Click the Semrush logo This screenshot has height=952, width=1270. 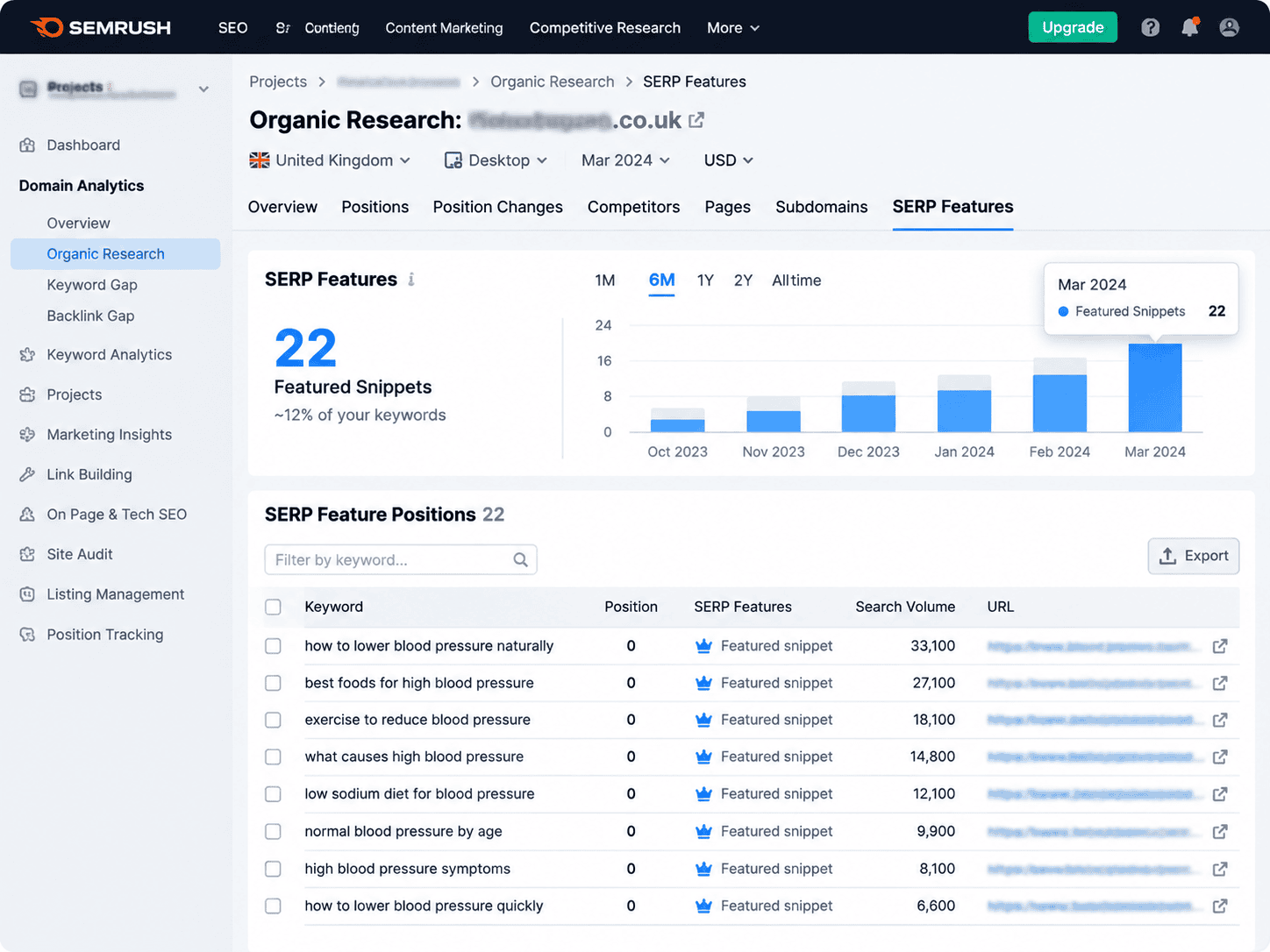coord(101,28)
